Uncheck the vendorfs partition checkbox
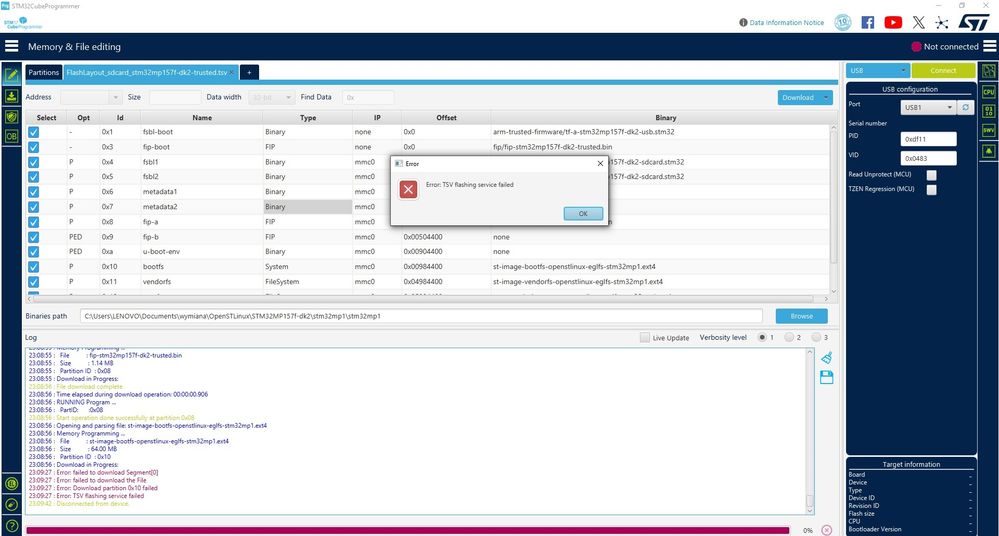This screenshot has height=536, width=999. tap(33, 282)
